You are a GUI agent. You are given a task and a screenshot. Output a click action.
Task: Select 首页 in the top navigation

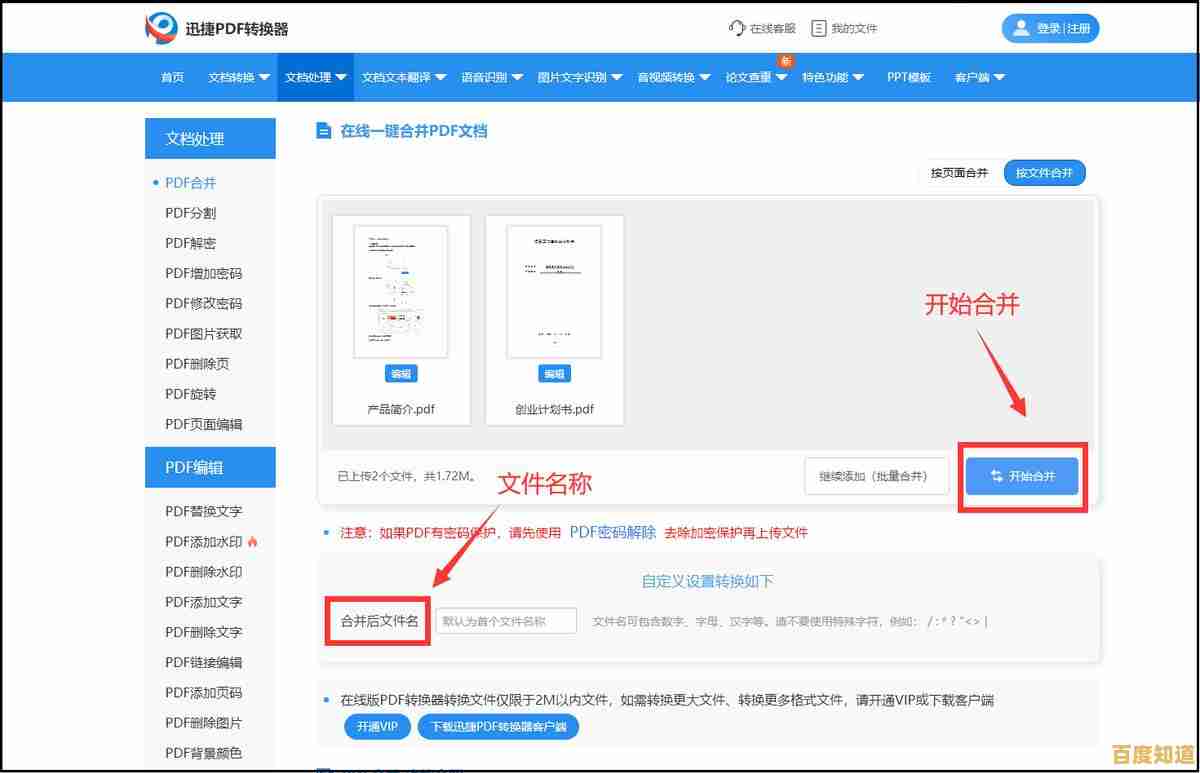pyautogui.click(x=171, y=77)
